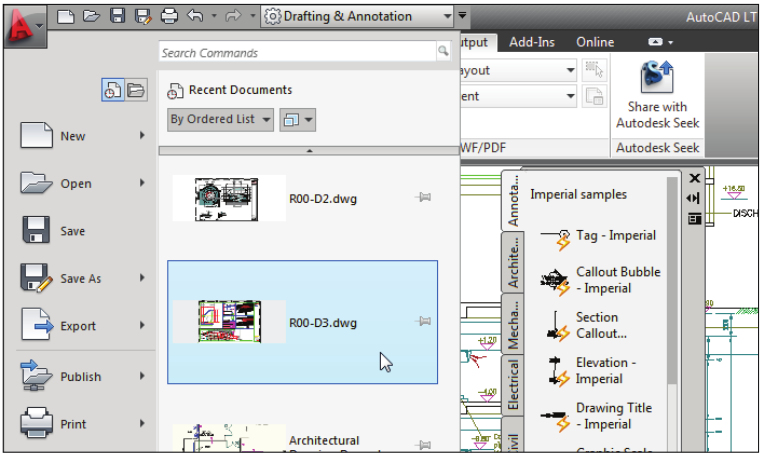Pin the Architectural document entry

423,445
